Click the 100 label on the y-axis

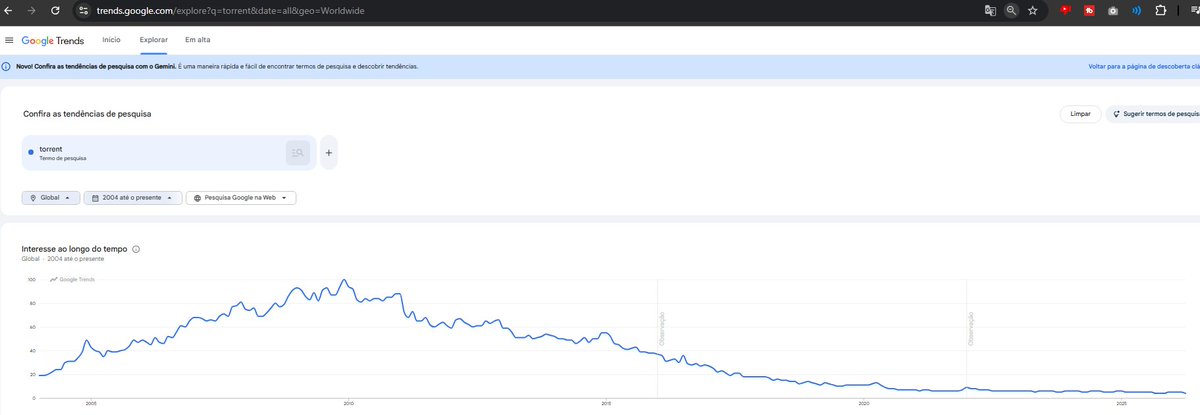31,279
